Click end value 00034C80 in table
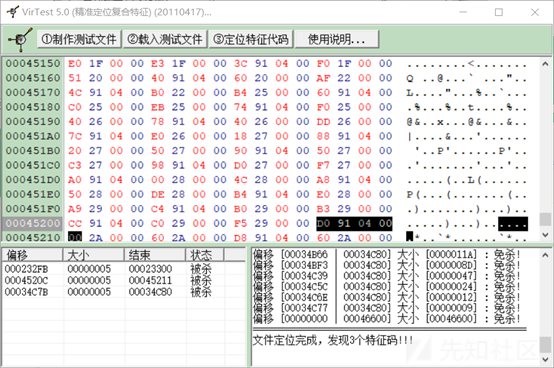Image resolution: width=554 pixels, height=368 pixels. point(150,292)
